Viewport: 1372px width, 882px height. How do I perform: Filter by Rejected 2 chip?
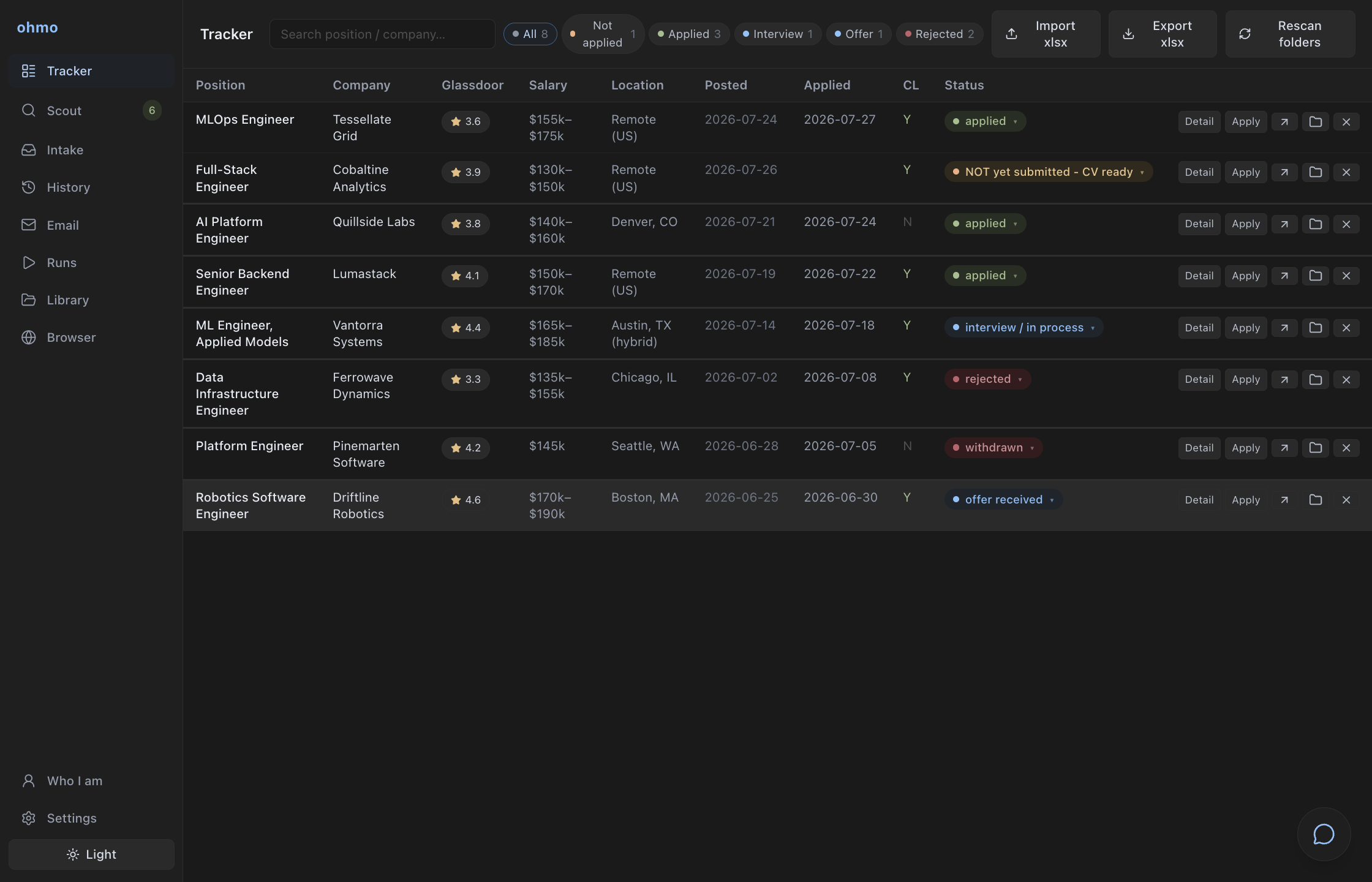[940, 34]
